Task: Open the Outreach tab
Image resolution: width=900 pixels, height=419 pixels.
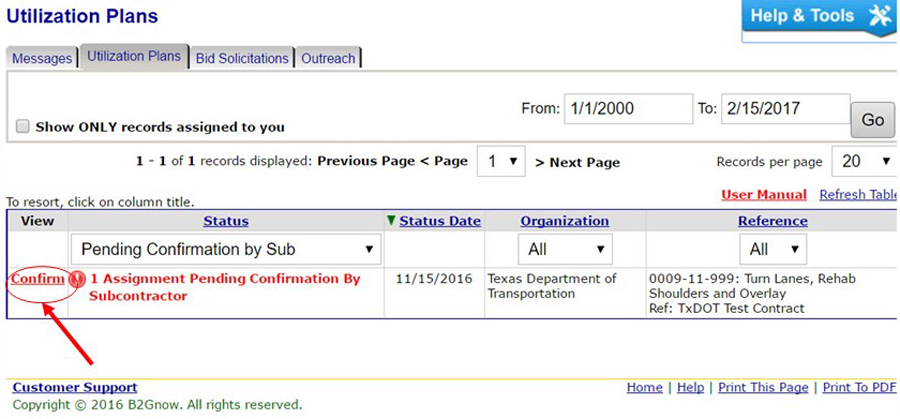Action: coord(328,58)
